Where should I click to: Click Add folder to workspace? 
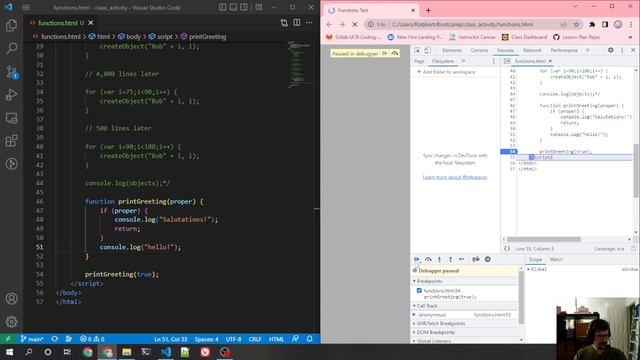click(446, 72)
